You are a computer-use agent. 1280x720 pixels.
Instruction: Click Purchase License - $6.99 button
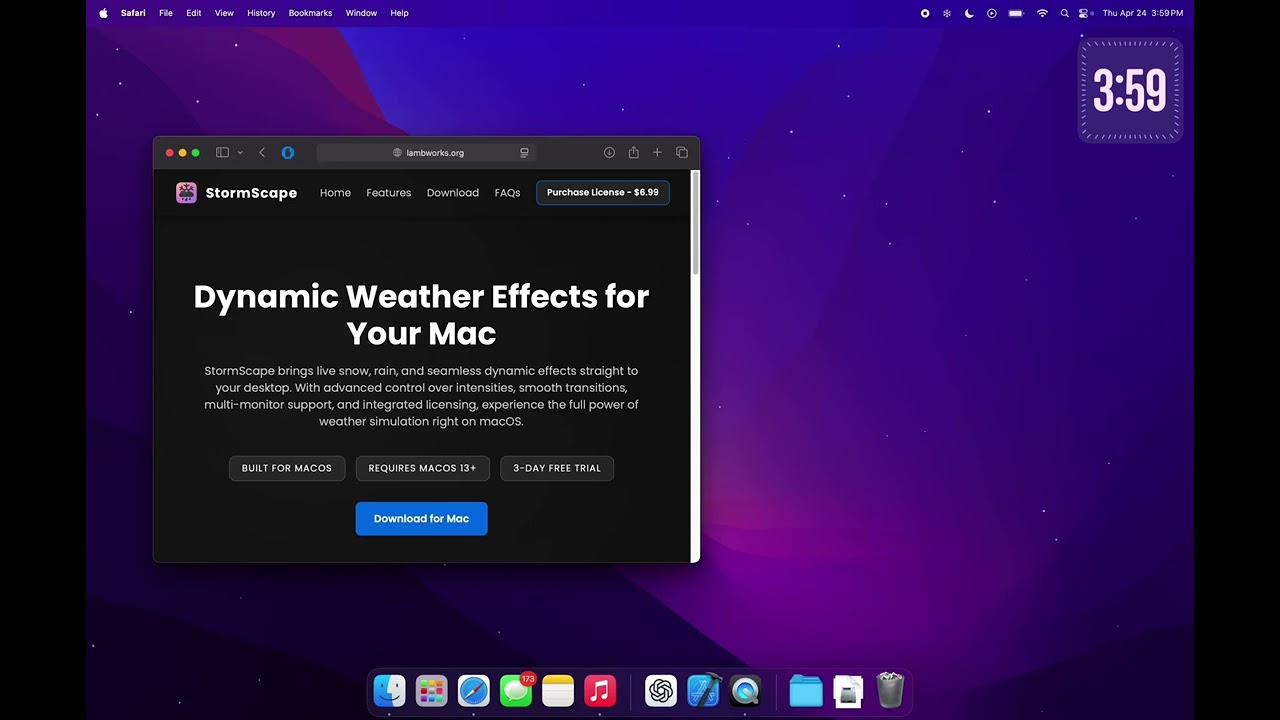coord(603,192)
